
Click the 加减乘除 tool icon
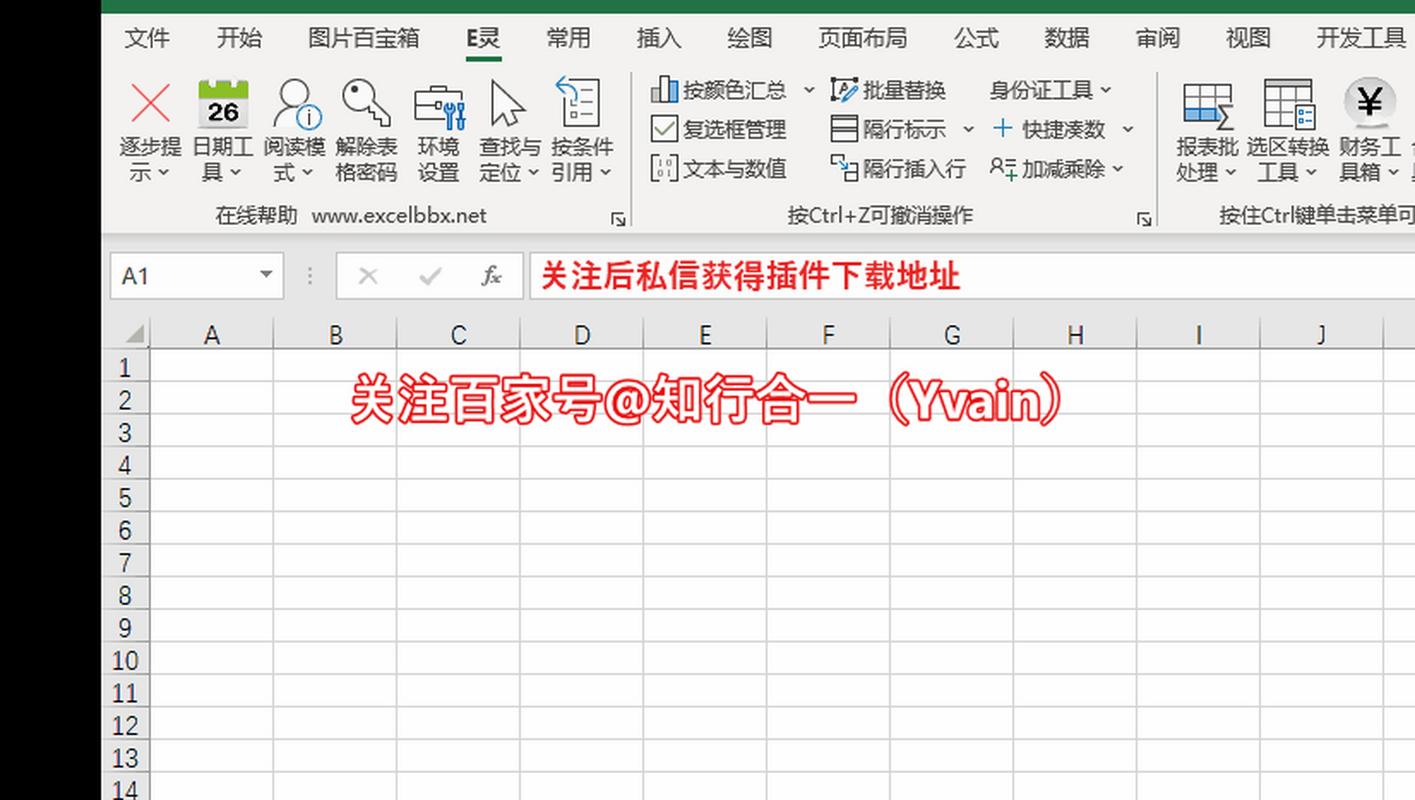pos(1003,168)
